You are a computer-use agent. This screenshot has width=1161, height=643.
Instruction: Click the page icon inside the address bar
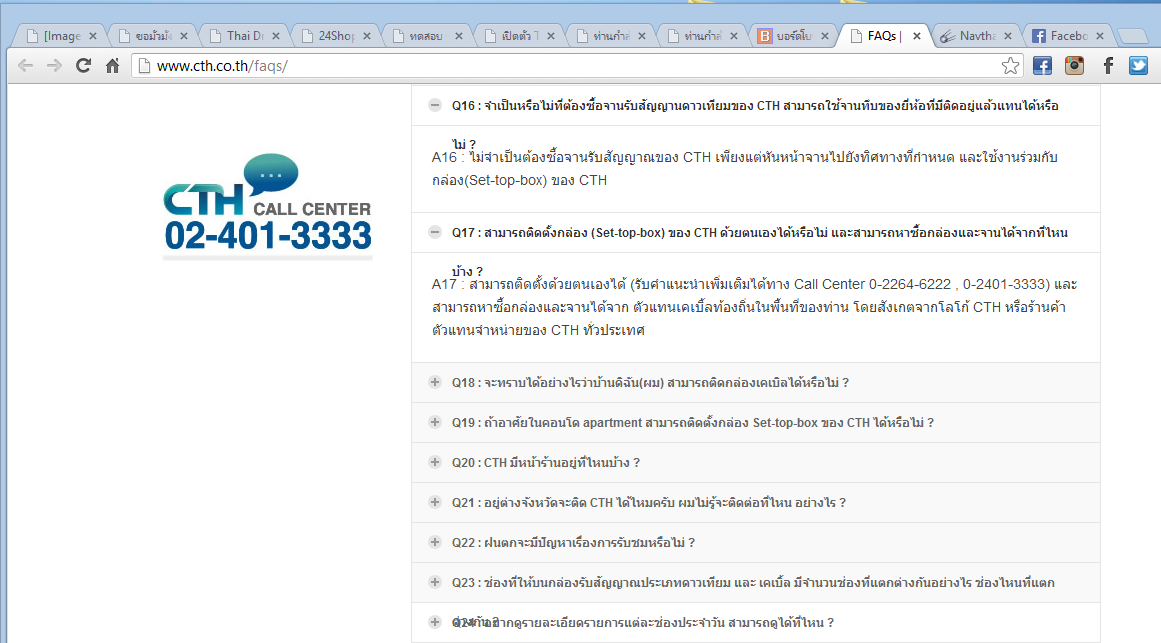click(144, 66)
